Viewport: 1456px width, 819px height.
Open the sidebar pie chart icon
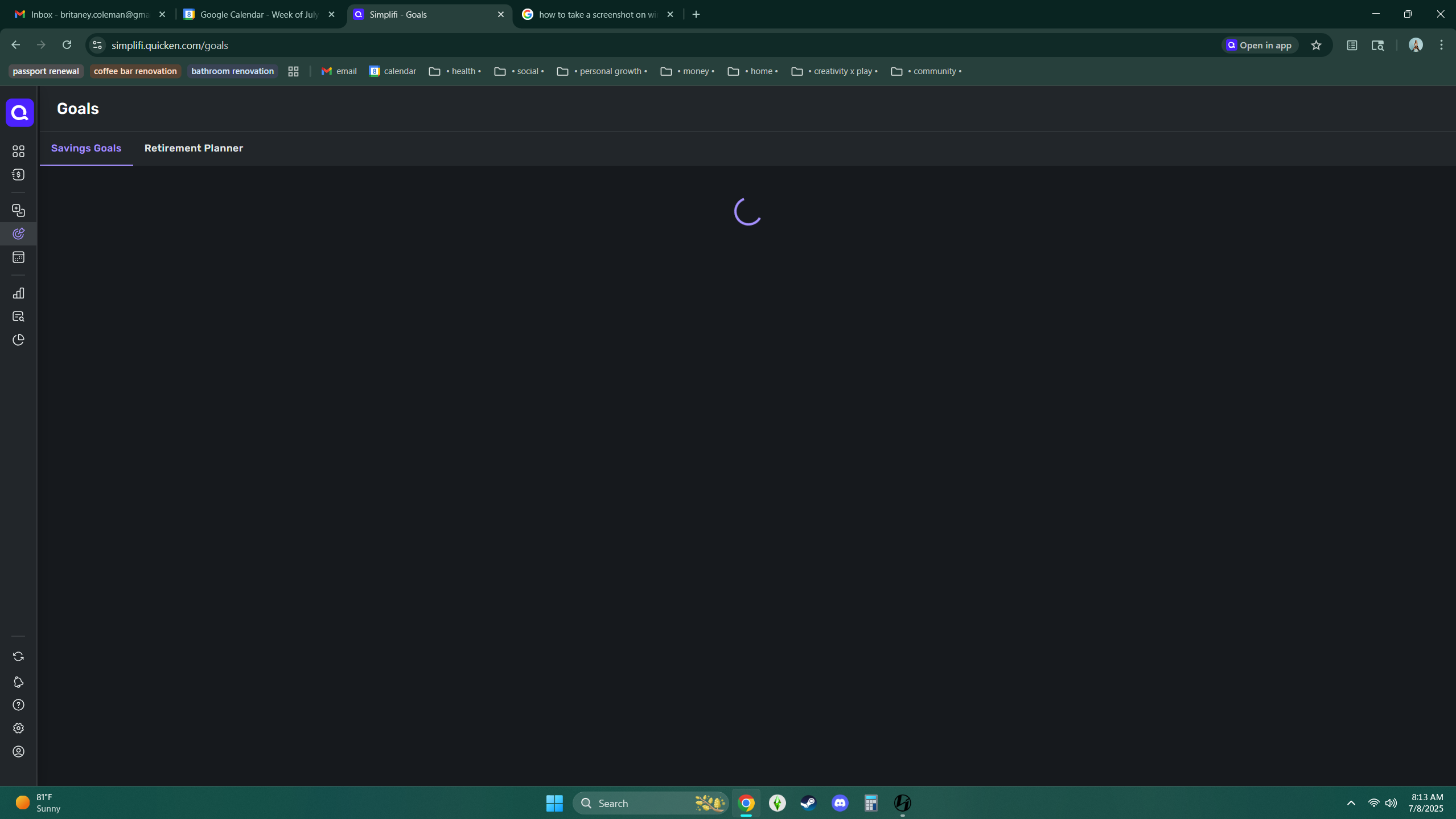click(18, 340)
